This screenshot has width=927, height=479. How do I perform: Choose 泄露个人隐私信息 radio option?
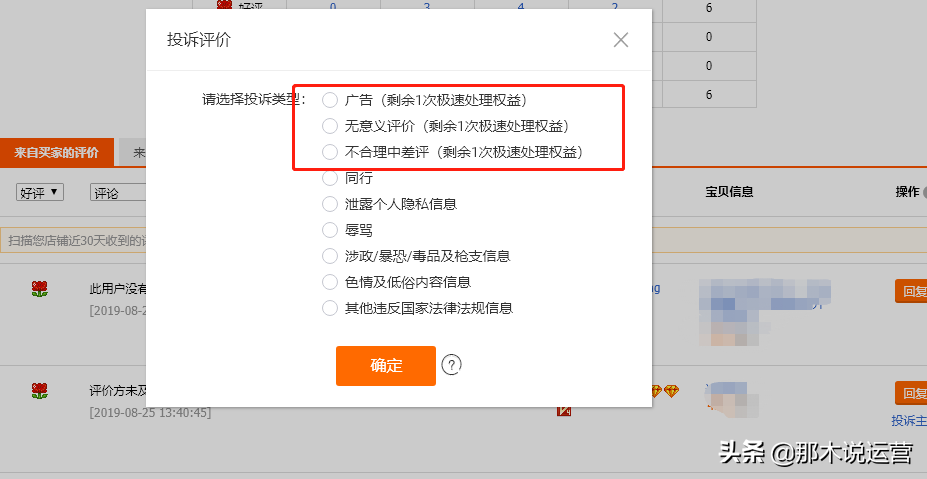(x=329, y=204)
